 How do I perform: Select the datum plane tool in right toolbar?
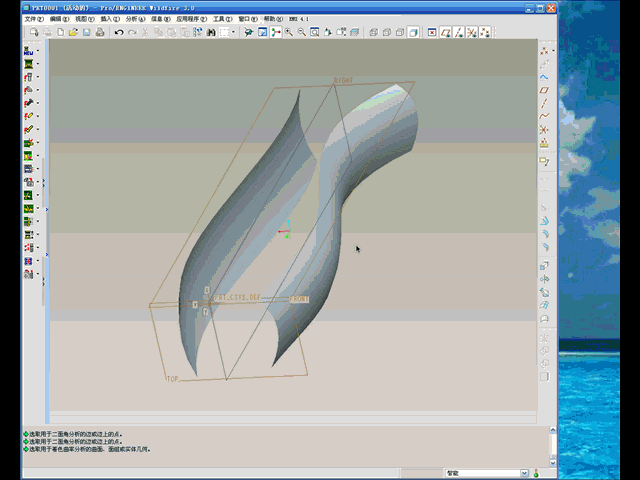(544, 89)
